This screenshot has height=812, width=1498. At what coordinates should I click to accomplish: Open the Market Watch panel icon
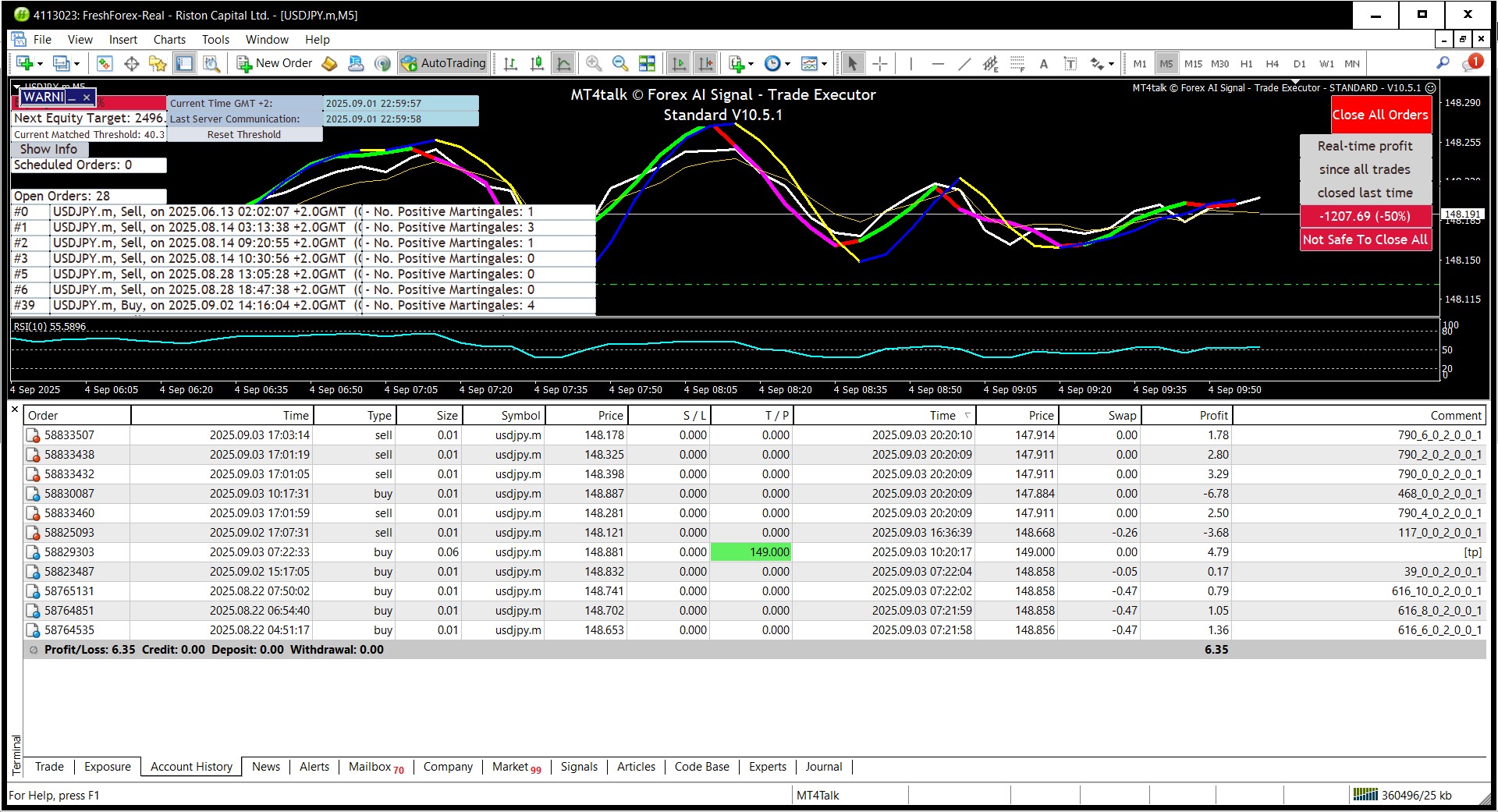[x=105, y=64]
